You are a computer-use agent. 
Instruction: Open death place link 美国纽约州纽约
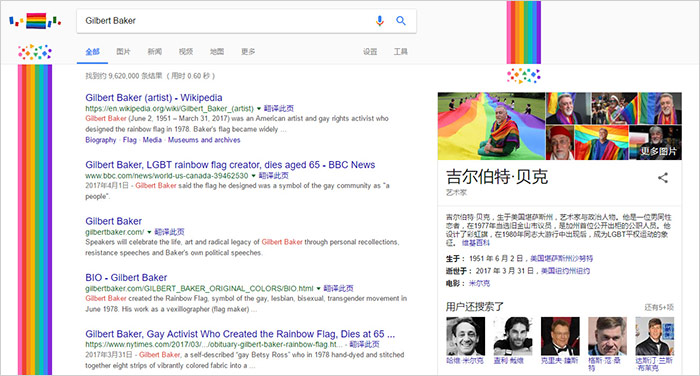[x=566, y=271]
